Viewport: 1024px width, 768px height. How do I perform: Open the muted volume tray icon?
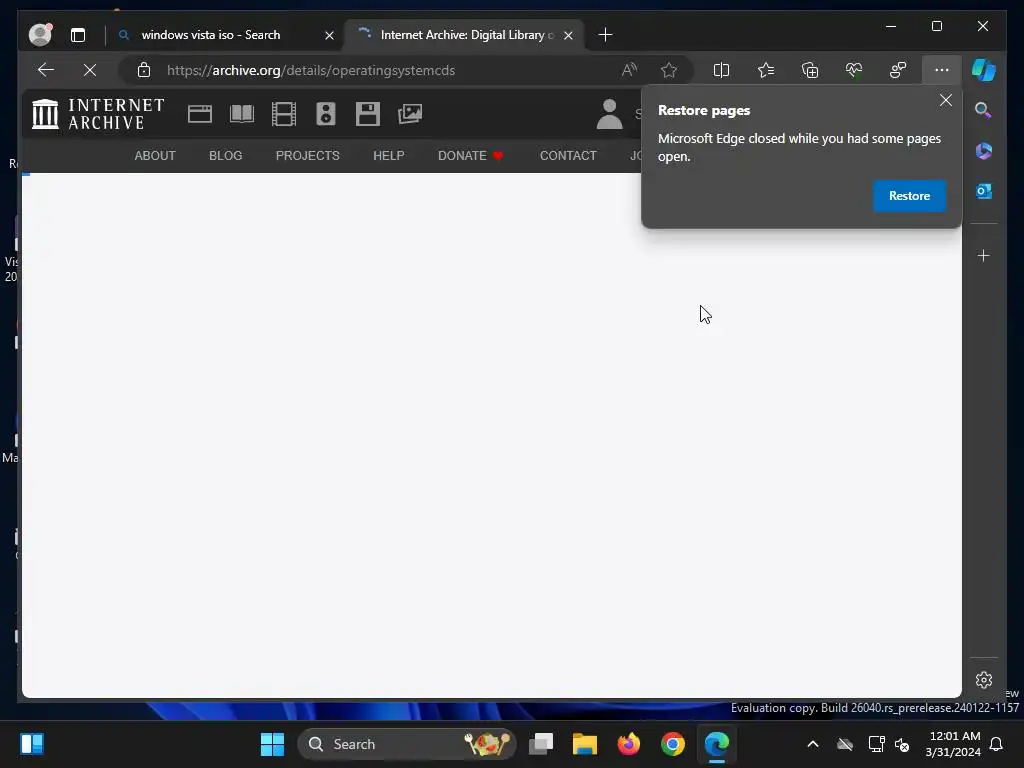point(902,744)
